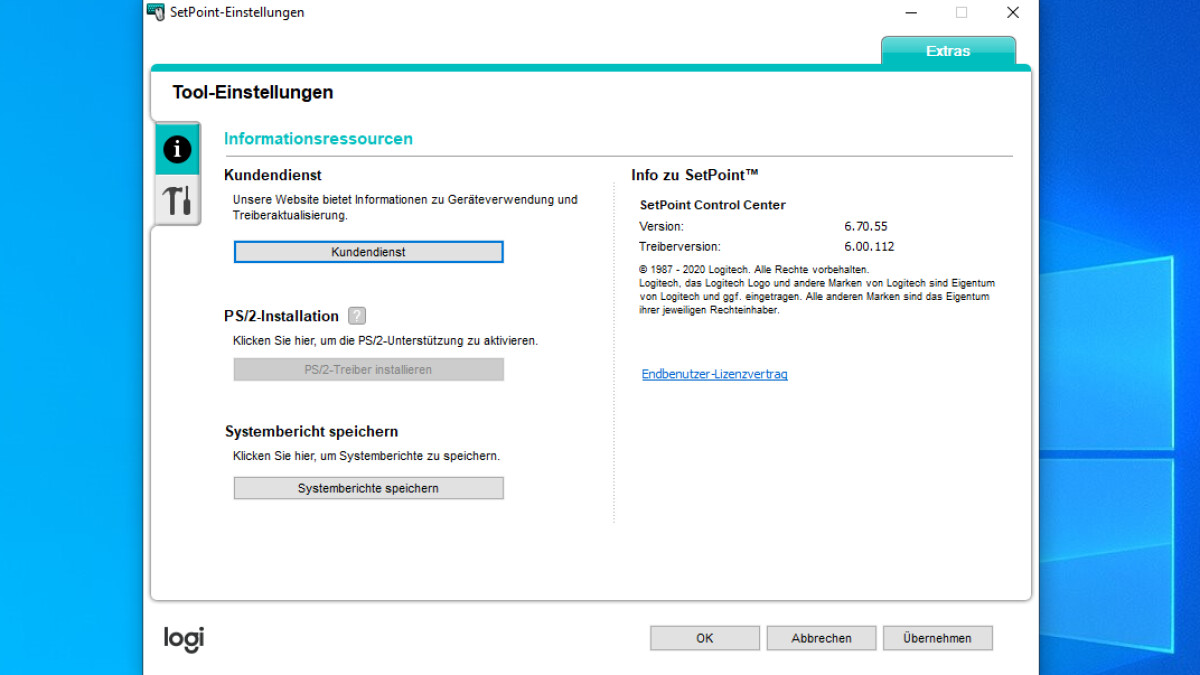
Task: Click the PS/2-Installation heading text
Action: click(x=281, y=316)
